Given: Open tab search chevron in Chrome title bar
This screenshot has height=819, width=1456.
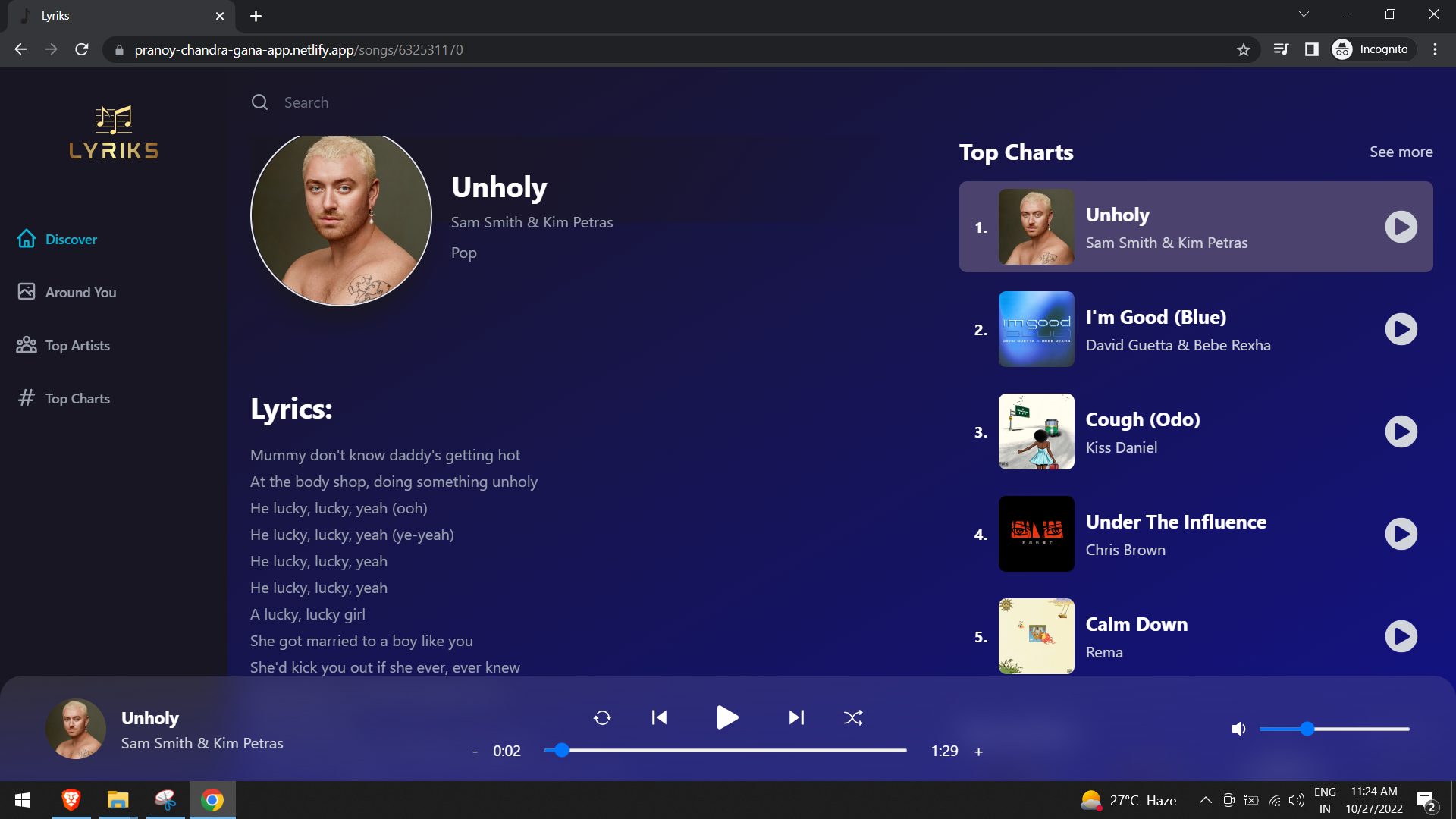Looking at the screenshot, I should tap(1304, 14).
